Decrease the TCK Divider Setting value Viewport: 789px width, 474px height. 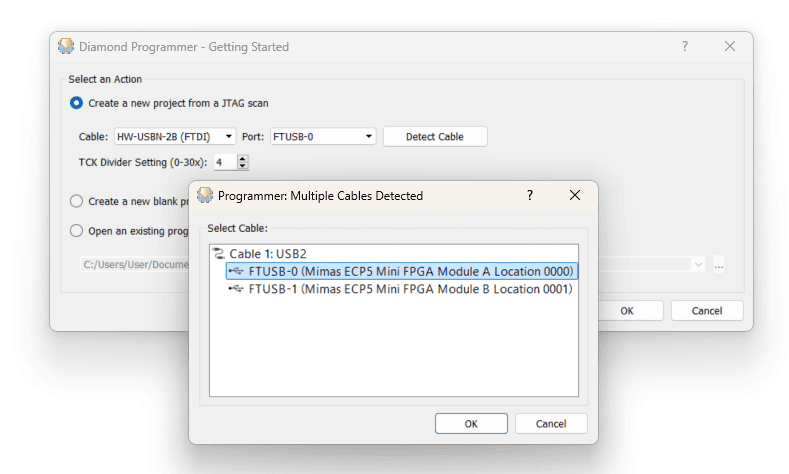coord(243,165)
